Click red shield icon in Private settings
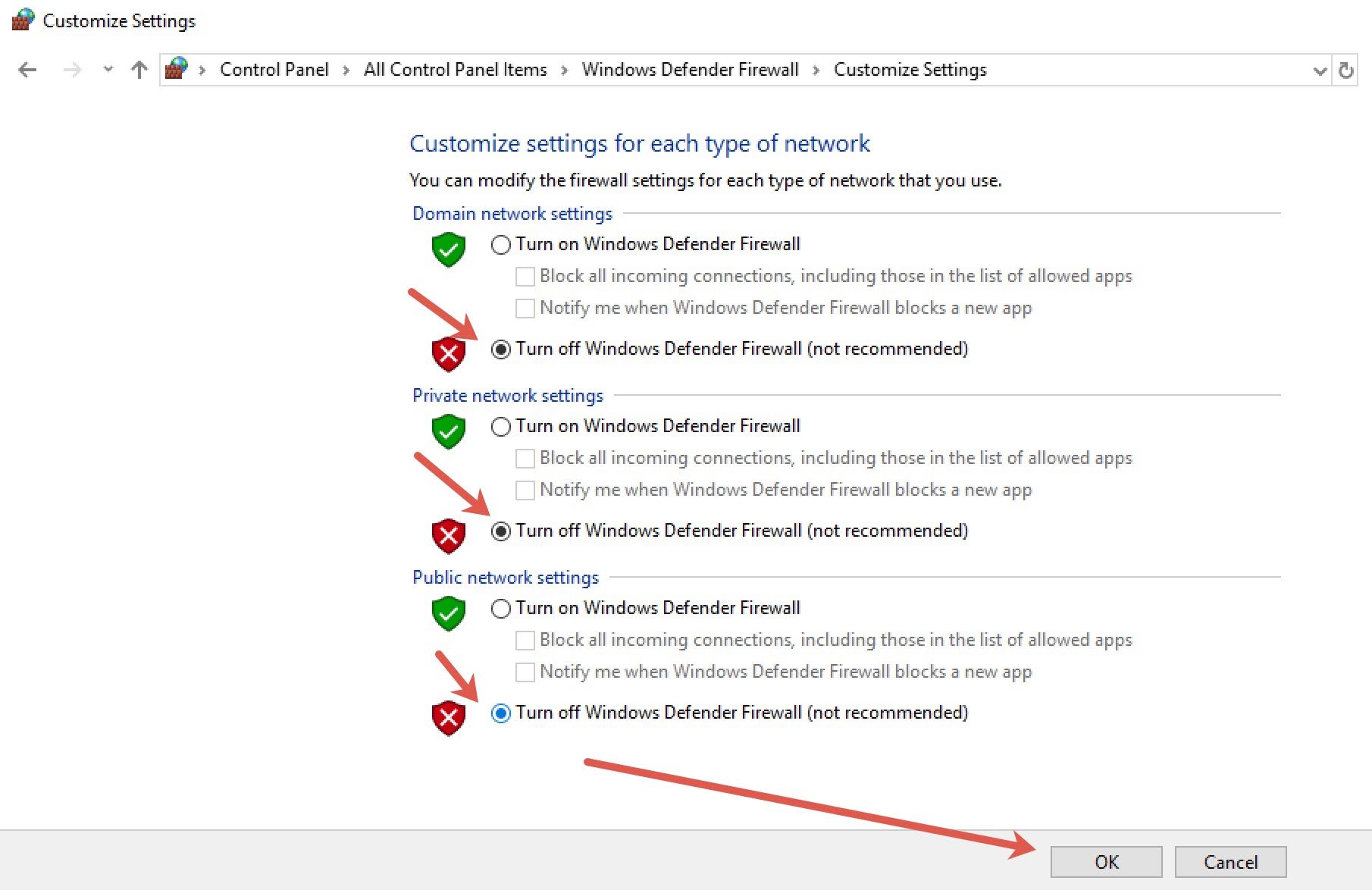This screenshot has width=1372, height=890. [x=448, y=536]
